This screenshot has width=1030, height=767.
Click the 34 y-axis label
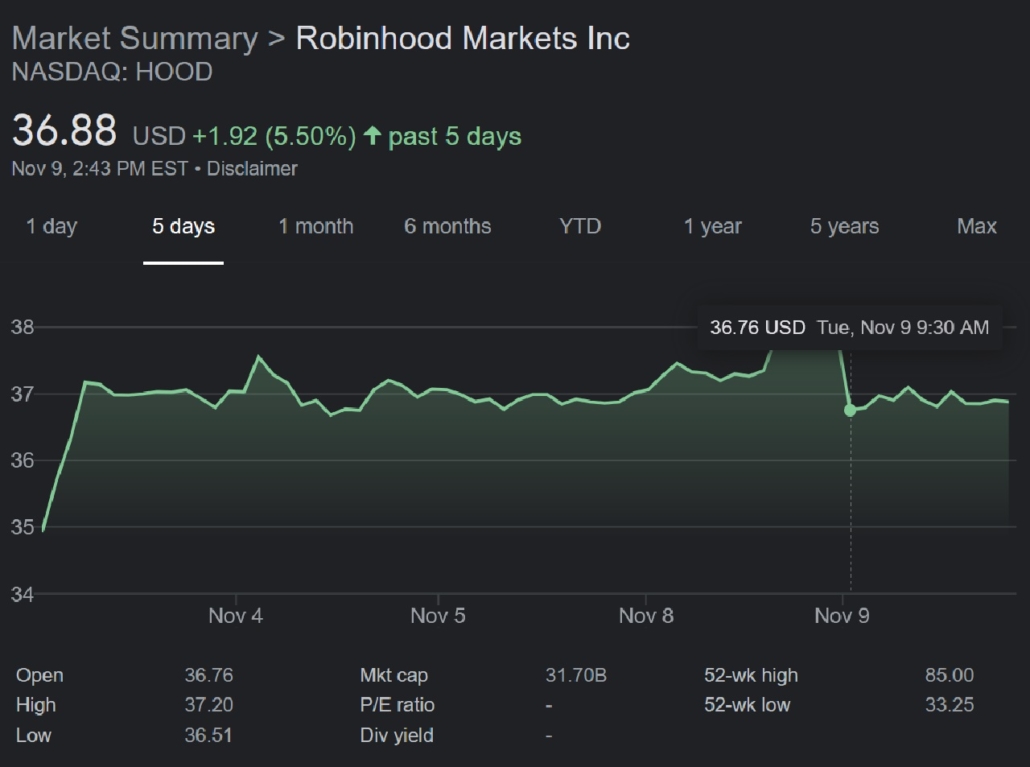pyautogui.click(x=22, y=594)
